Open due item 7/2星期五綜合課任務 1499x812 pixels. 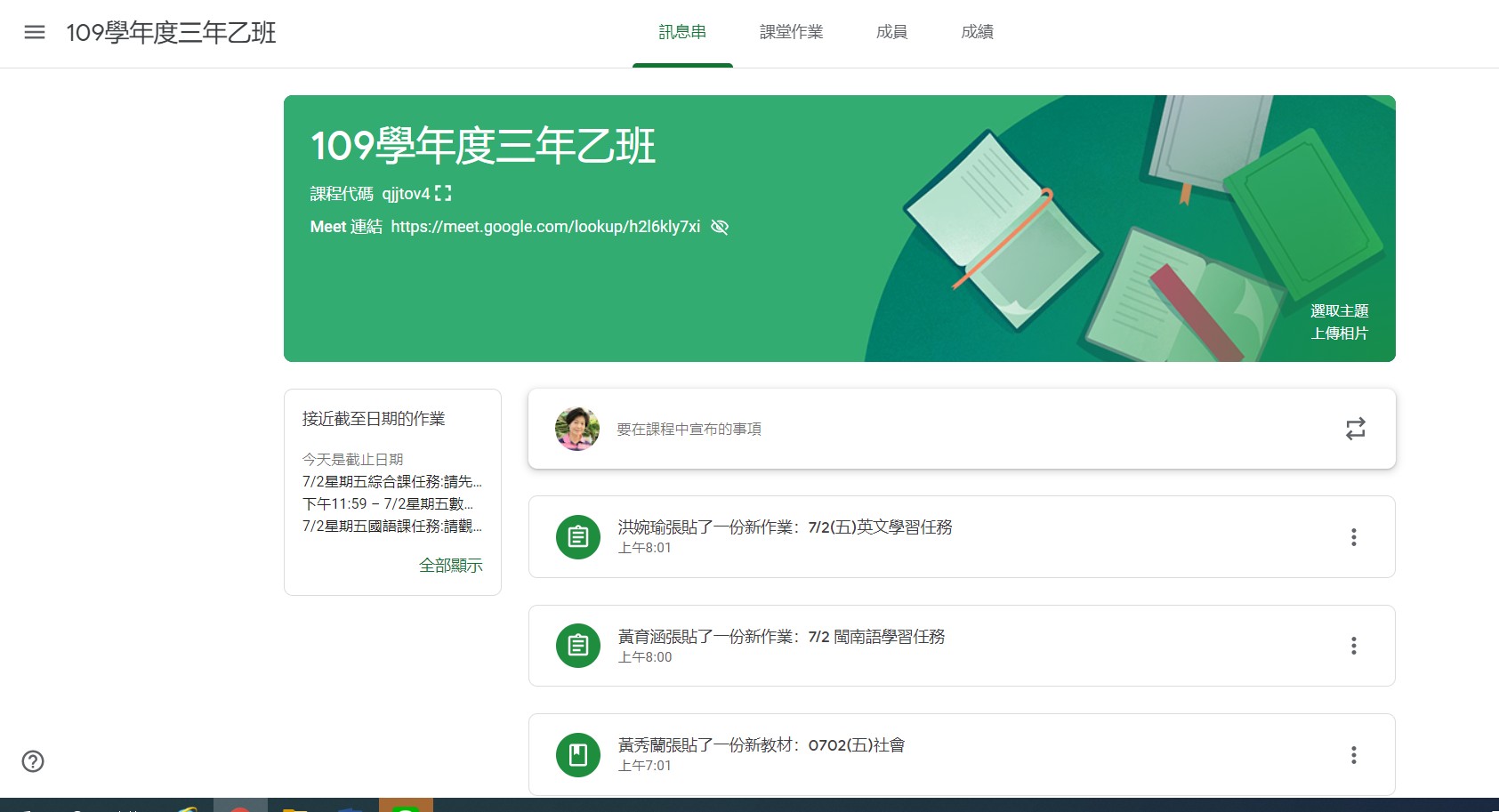[392, 482]
